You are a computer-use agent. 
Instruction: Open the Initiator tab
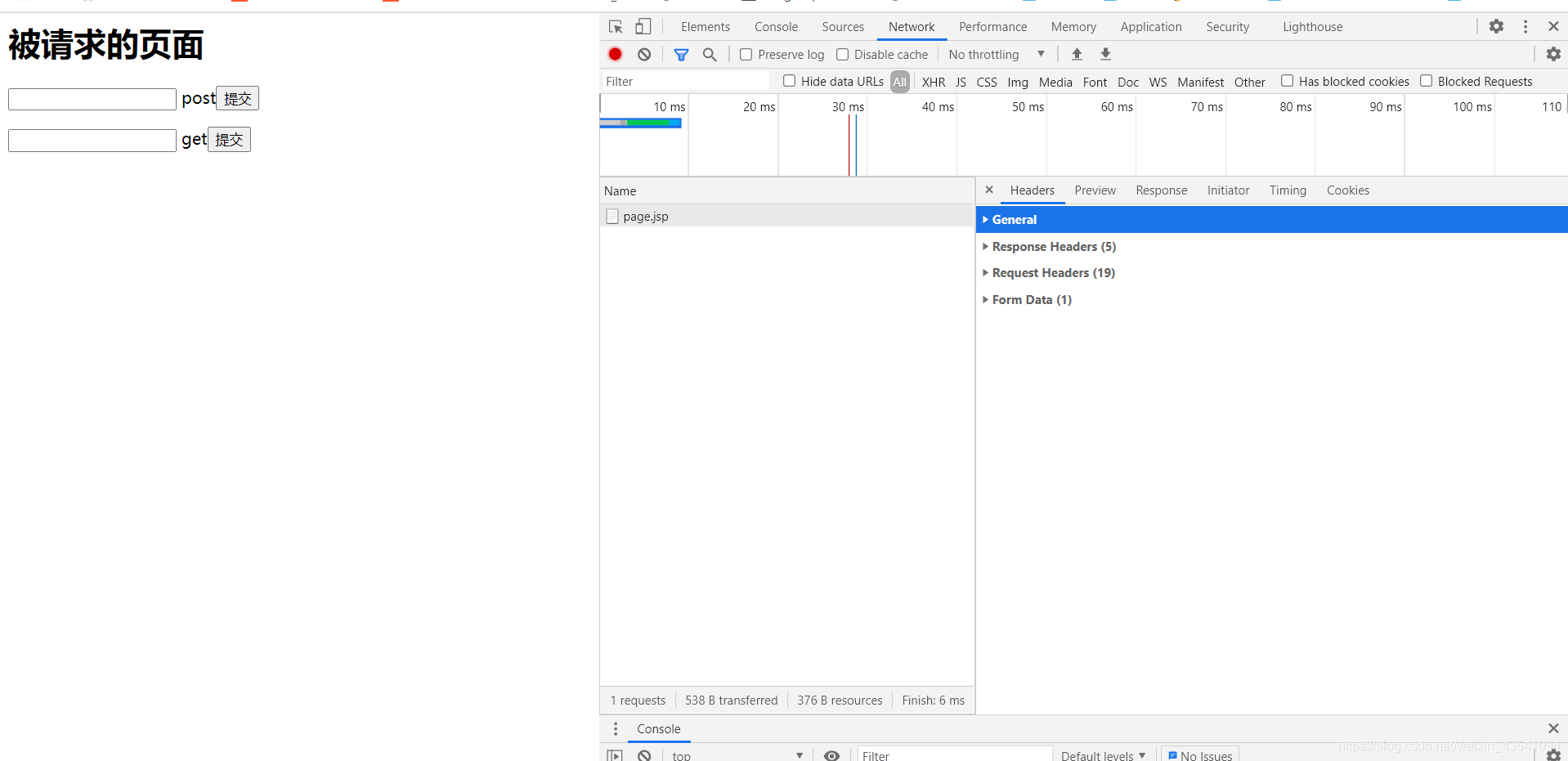tap(1228, 190)
